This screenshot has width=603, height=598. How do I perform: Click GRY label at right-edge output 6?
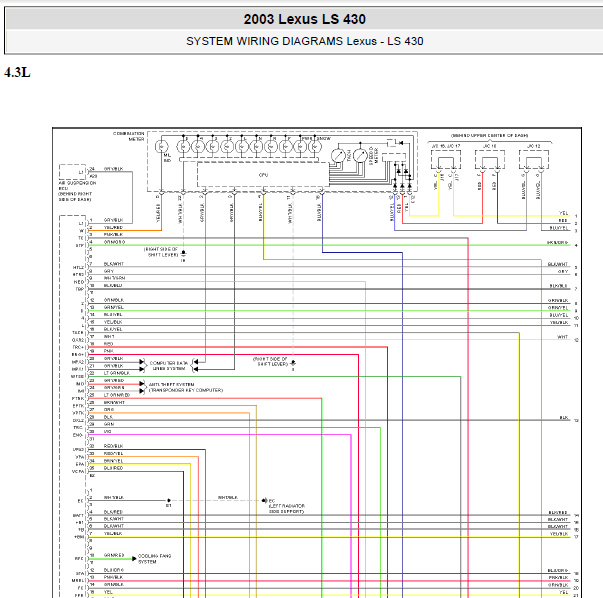563,271
